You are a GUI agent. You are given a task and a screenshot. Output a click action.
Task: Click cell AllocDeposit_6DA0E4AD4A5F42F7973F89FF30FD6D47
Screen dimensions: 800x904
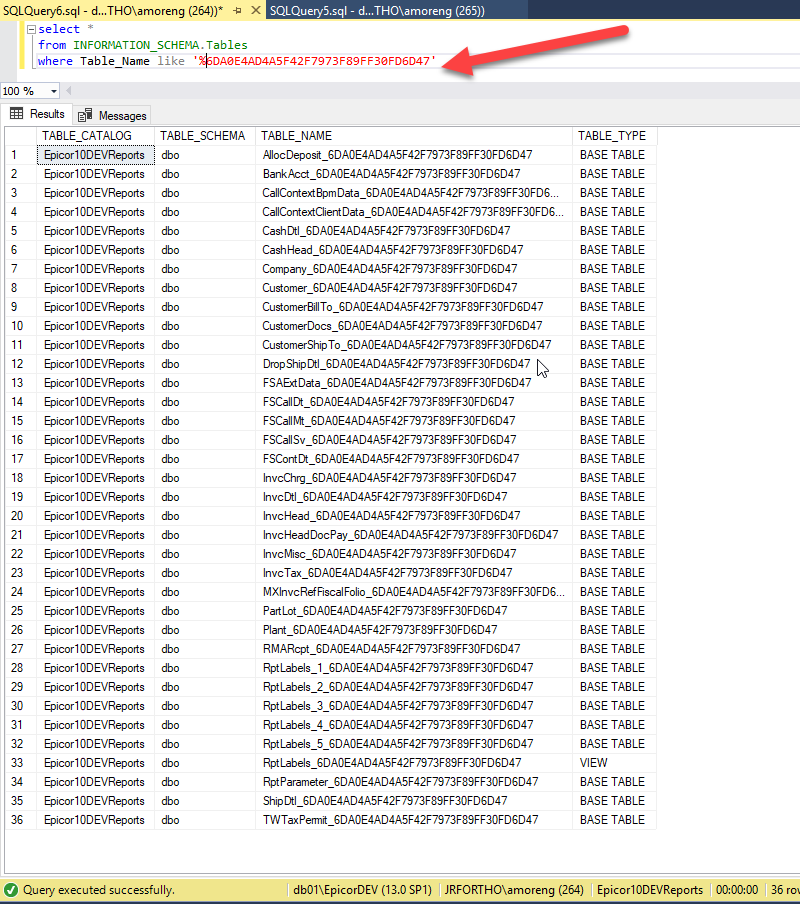[x=414, y=155]
